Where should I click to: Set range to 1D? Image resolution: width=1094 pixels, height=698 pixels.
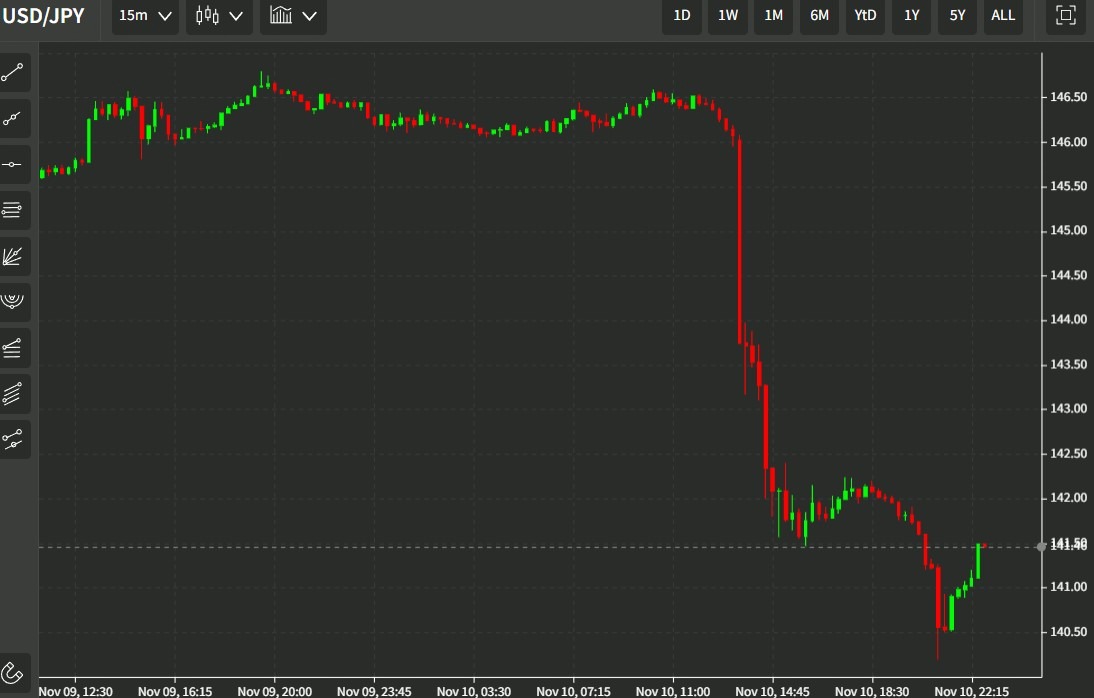[682, 15]
